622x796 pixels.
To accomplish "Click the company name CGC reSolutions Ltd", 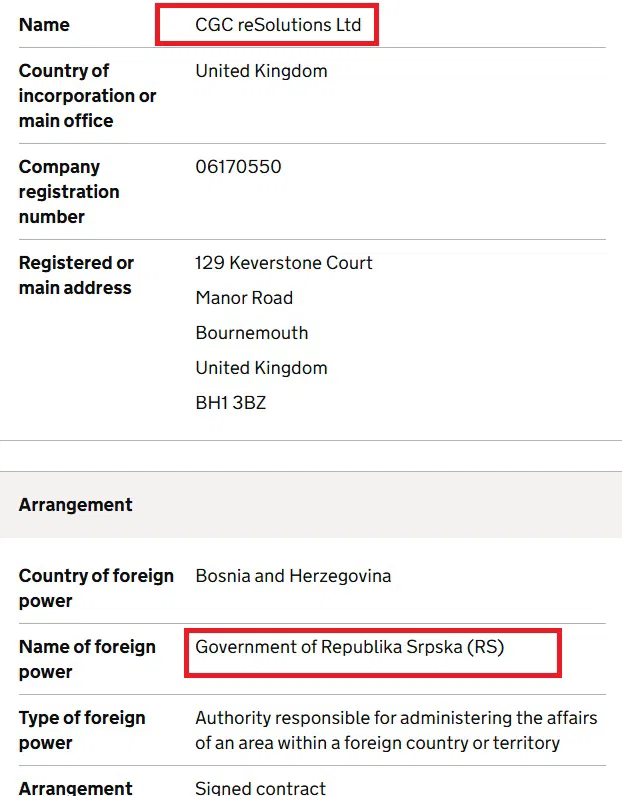I will point(278,25).
